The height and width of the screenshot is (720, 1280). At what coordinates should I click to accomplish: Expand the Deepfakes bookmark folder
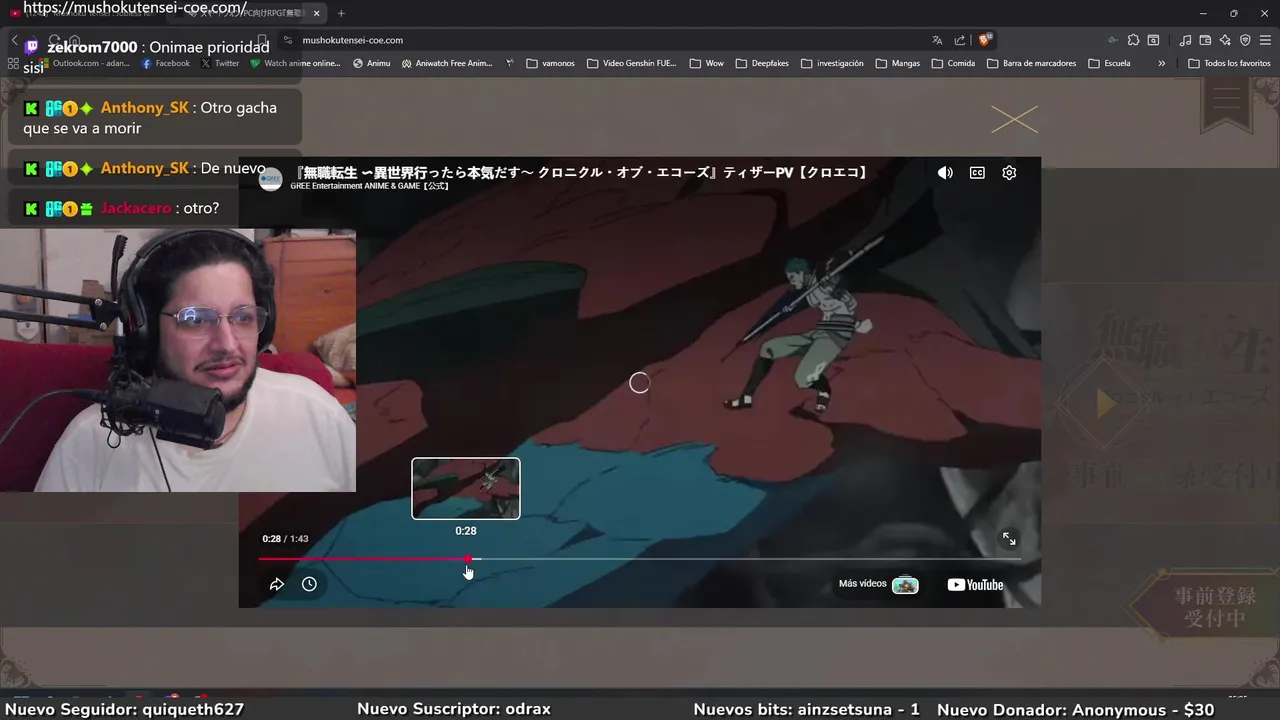pyautogui.click(x=762, y=63)
